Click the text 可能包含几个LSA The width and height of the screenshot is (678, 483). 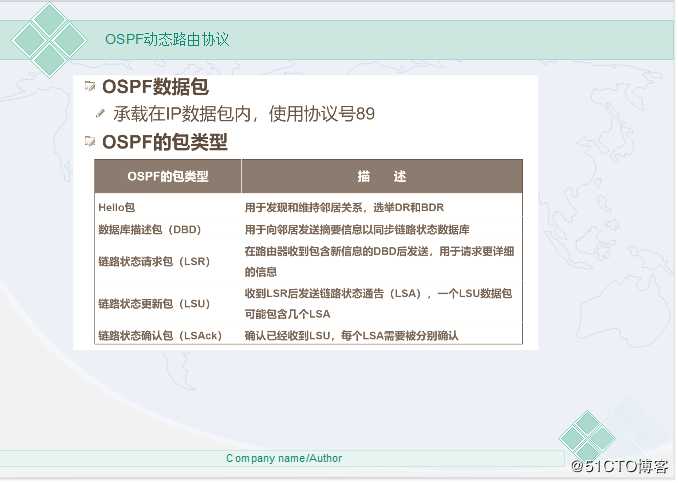pyautogui.click(x=288, y=314)
